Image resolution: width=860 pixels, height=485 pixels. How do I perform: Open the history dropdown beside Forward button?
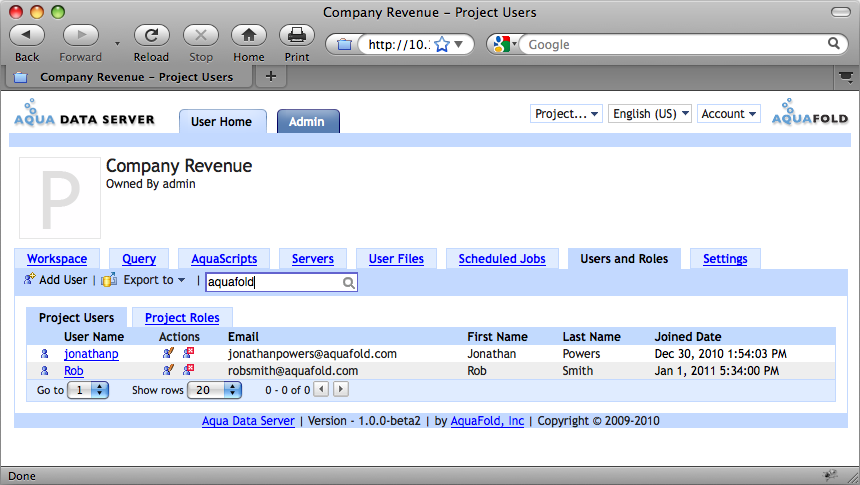tap(117, 43)
